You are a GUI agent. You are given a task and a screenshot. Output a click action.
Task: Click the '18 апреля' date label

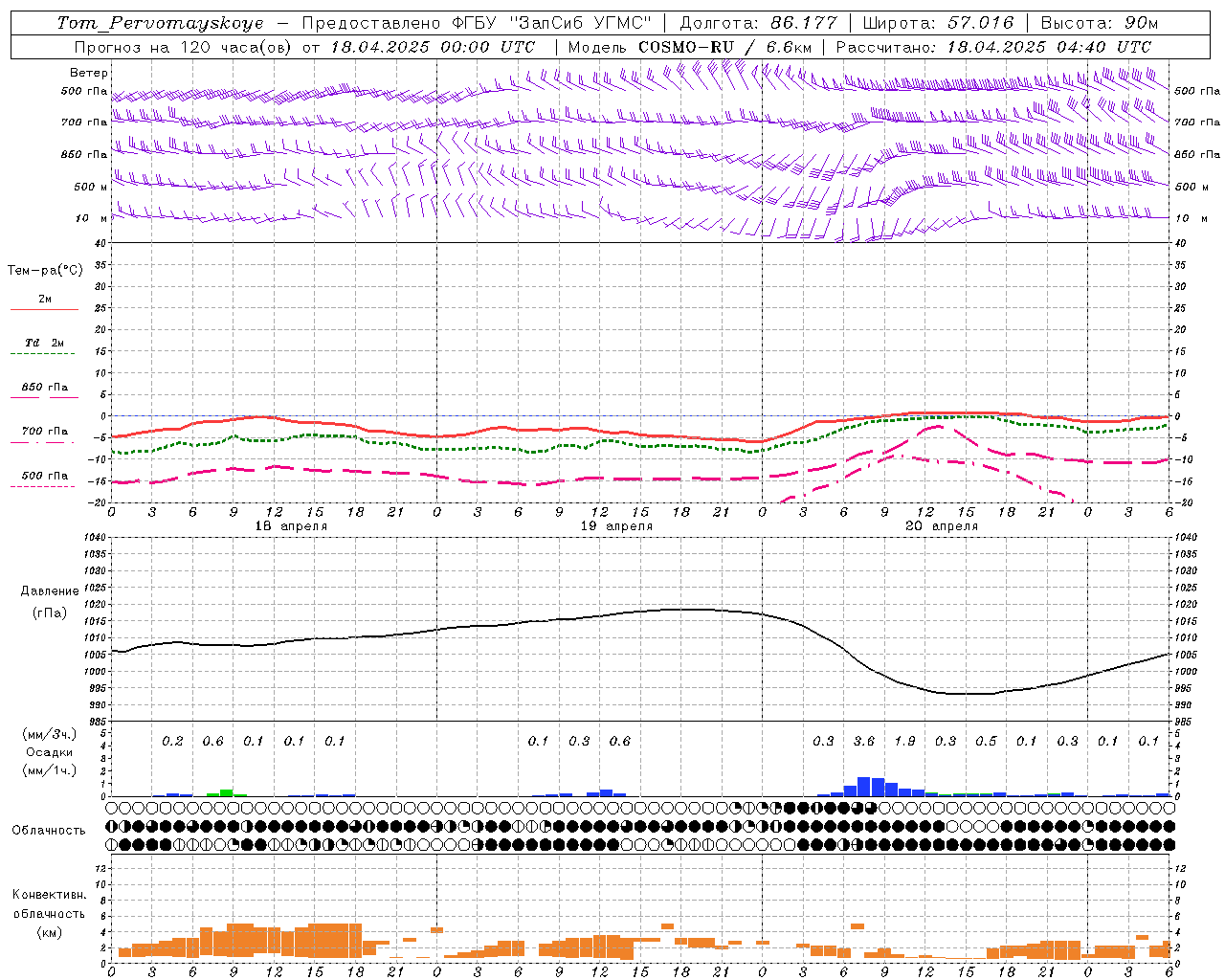pos(291,526)
